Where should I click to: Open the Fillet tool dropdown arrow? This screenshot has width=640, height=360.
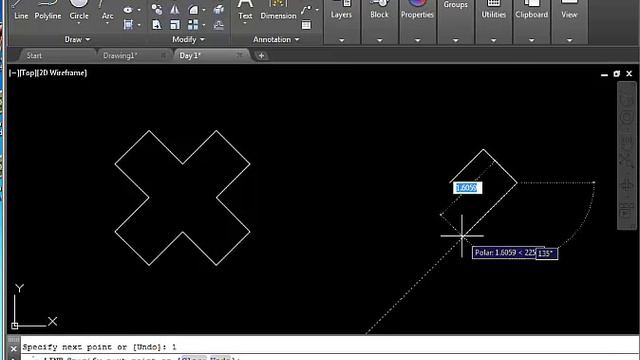point(204,10)
